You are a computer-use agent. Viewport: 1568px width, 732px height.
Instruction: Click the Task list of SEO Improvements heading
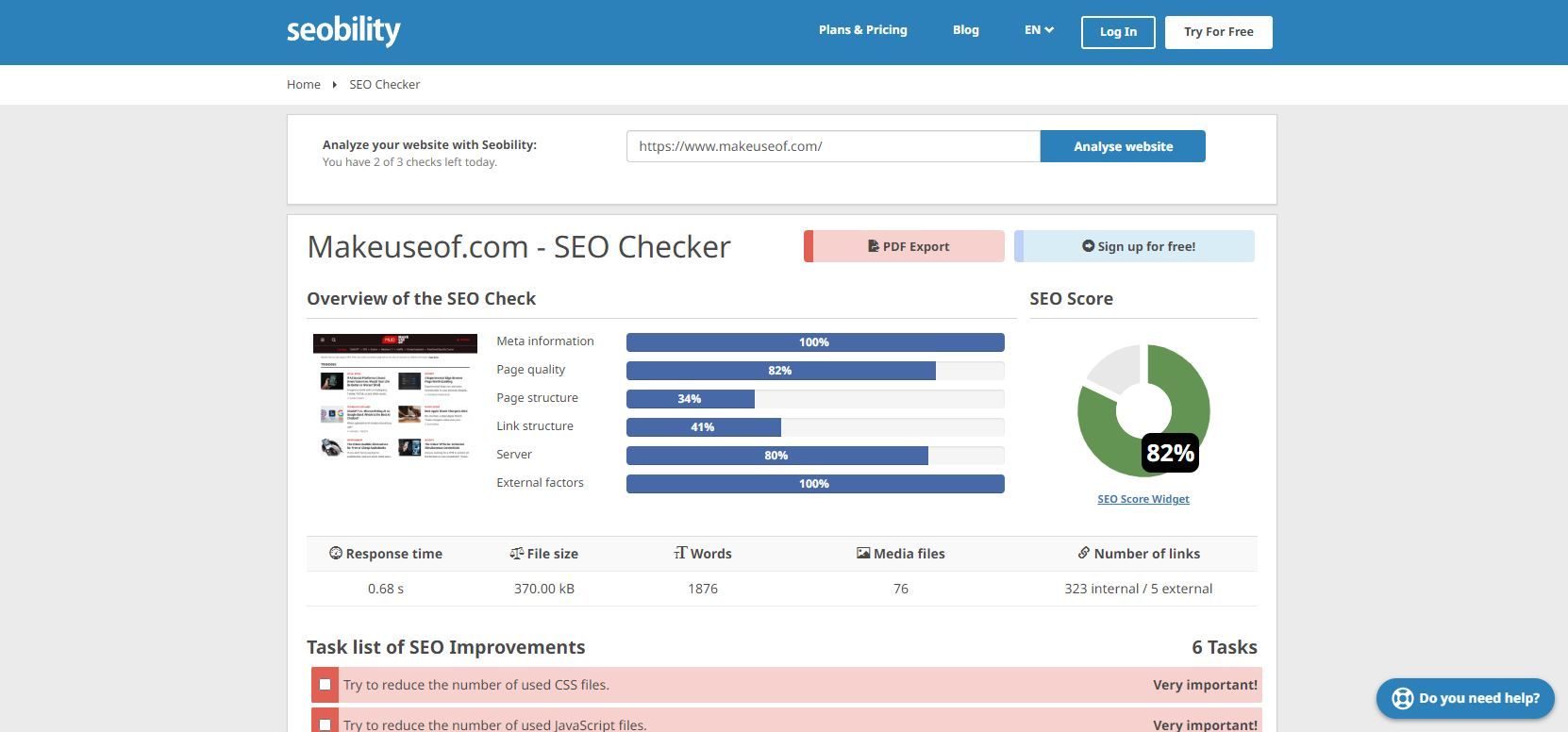(446, 647)
